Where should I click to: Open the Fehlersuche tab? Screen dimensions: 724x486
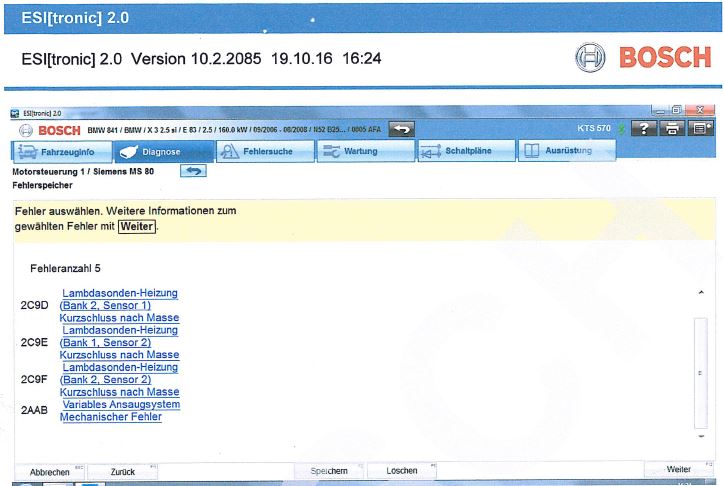(x=265, y=151)
